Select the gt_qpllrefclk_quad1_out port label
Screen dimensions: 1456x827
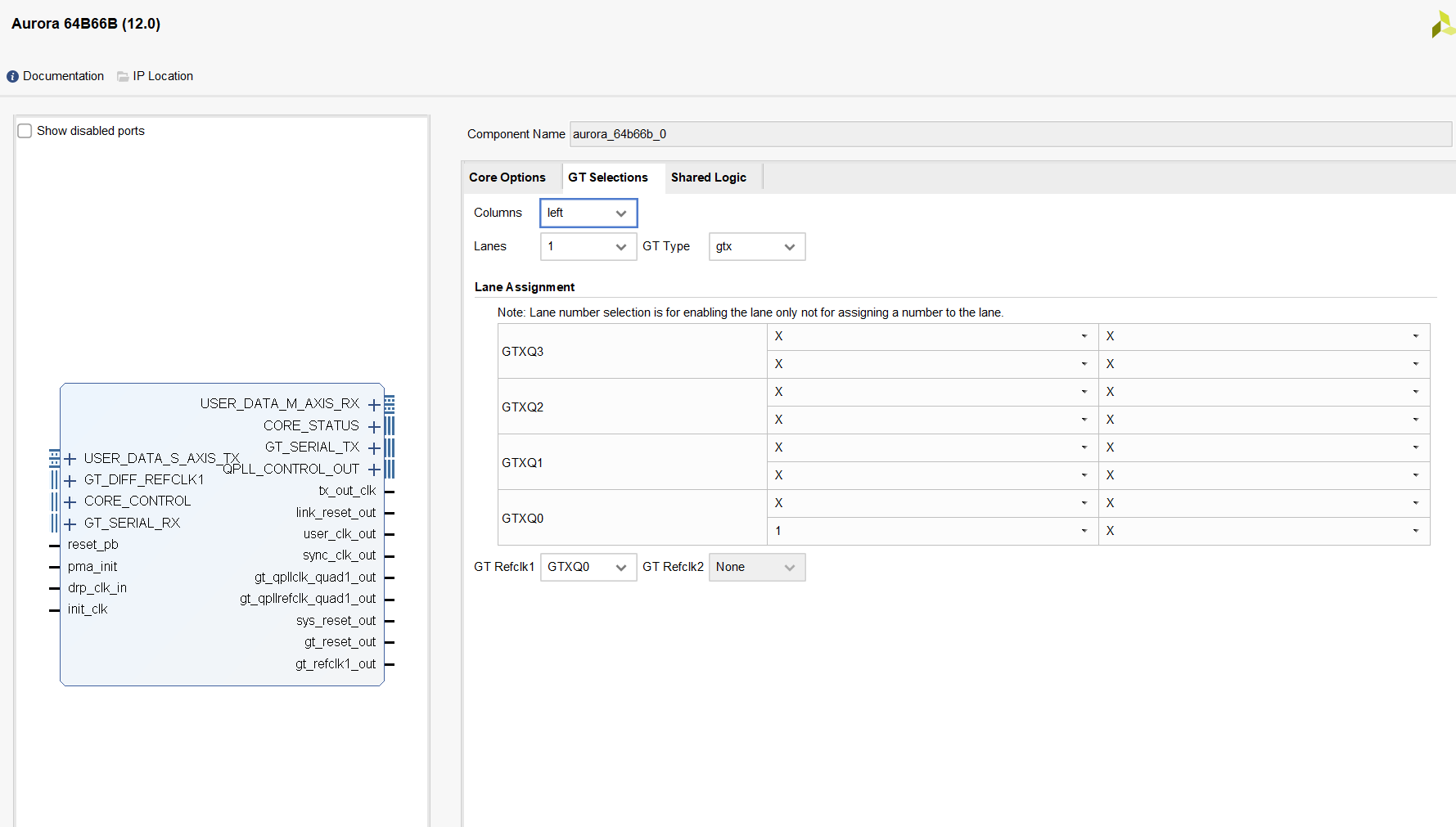(308, 599)
